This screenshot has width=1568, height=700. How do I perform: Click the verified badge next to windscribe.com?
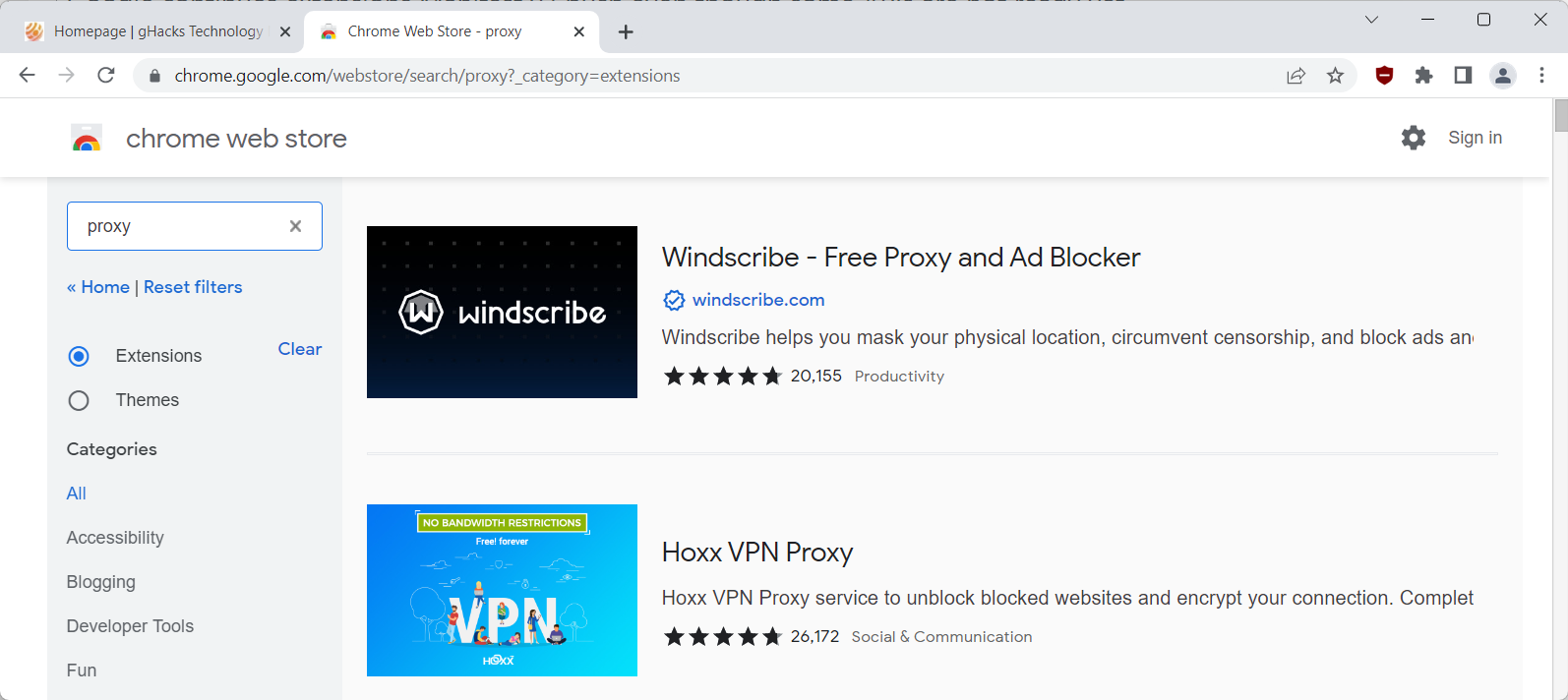pos(673,300)
